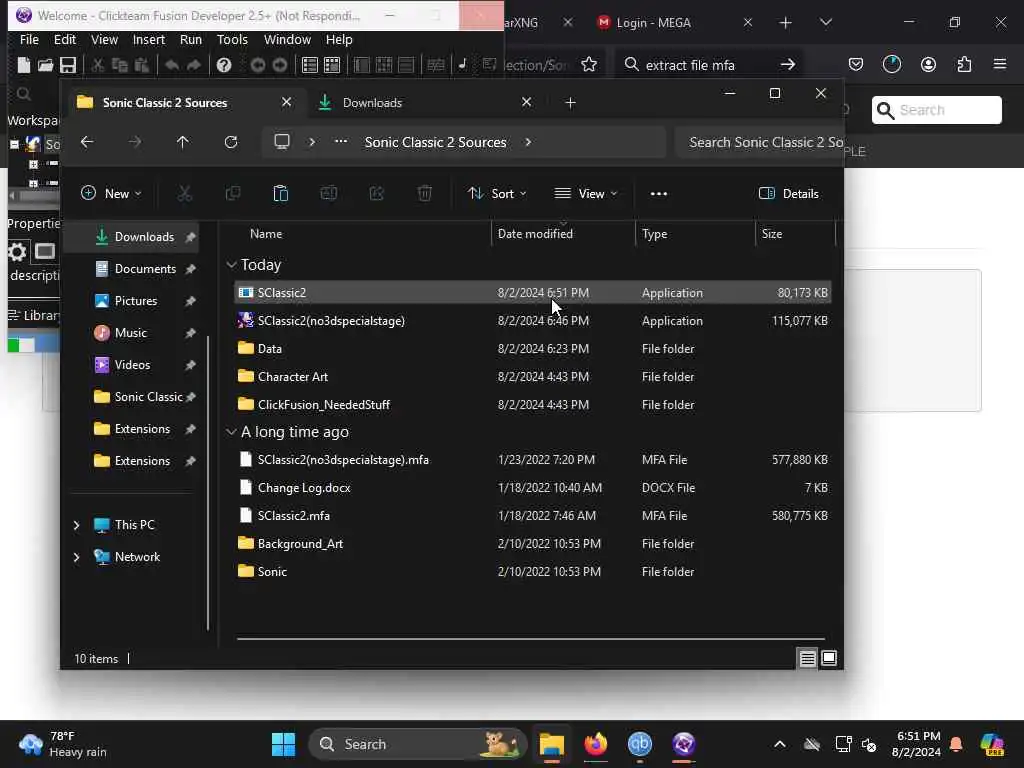
Task: Click the Copy icon in Explorer toolbar
Action: pyautogui.click(x=232, y=193)
